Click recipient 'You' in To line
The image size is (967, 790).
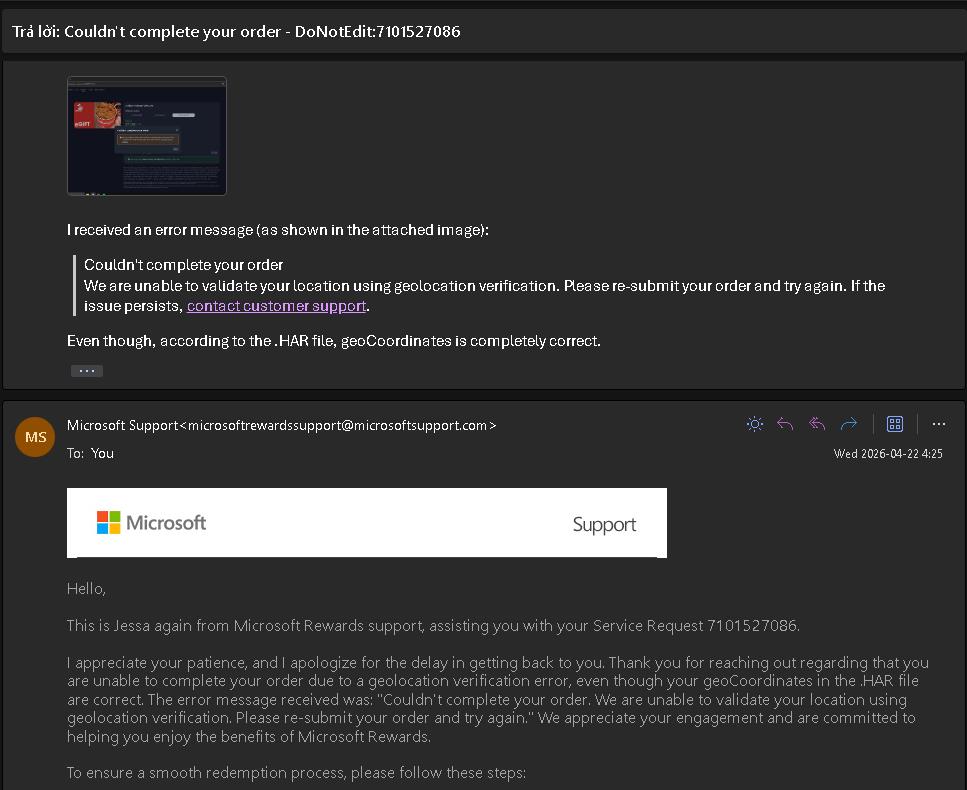coord(102,453)
